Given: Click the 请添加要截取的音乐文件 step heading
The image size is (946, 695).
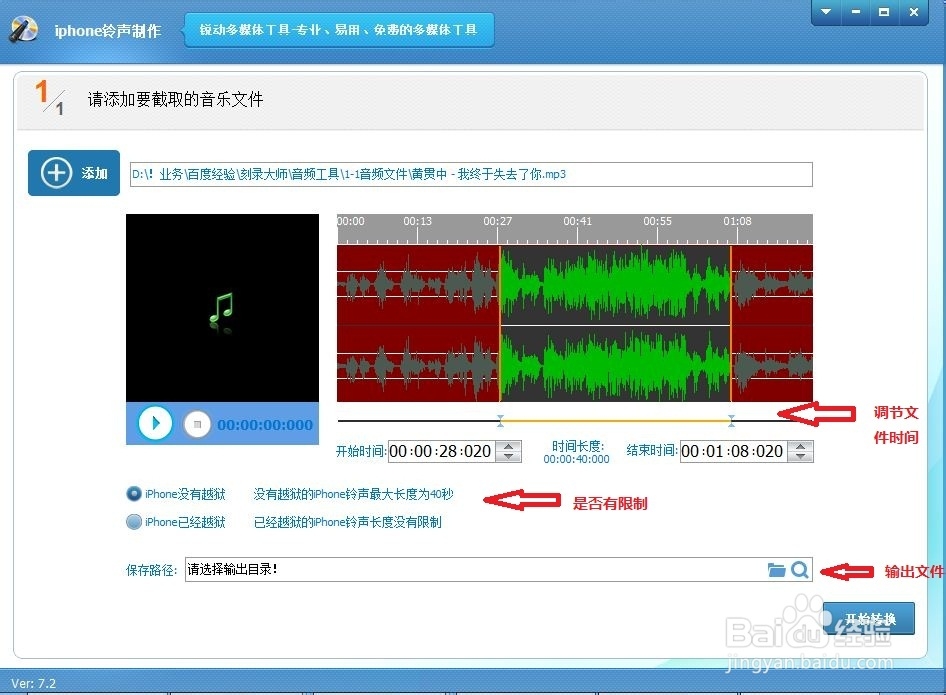Looking at the screenshot, I should click(176, 99).
